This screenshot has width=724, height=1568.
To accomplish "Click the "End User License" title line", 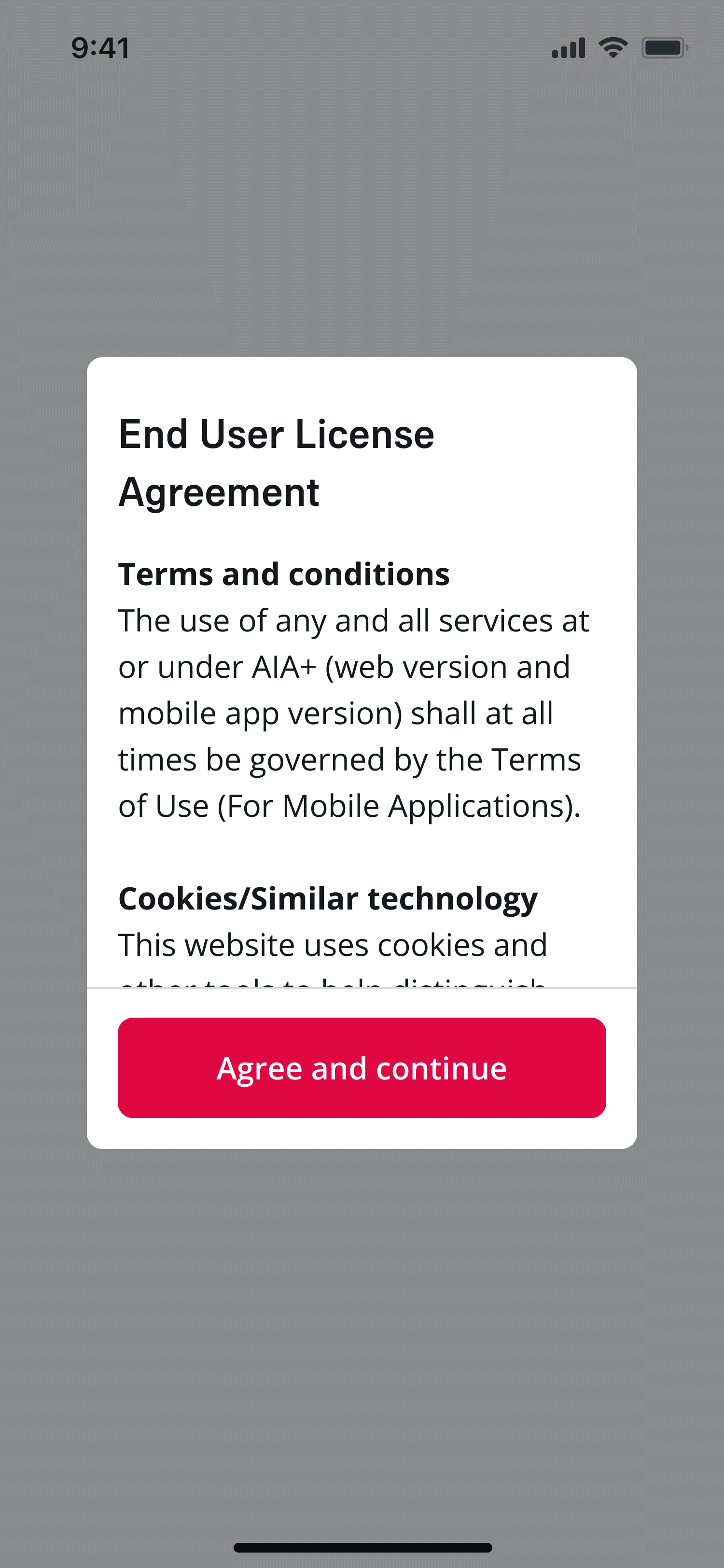I will tap(276, 434).
